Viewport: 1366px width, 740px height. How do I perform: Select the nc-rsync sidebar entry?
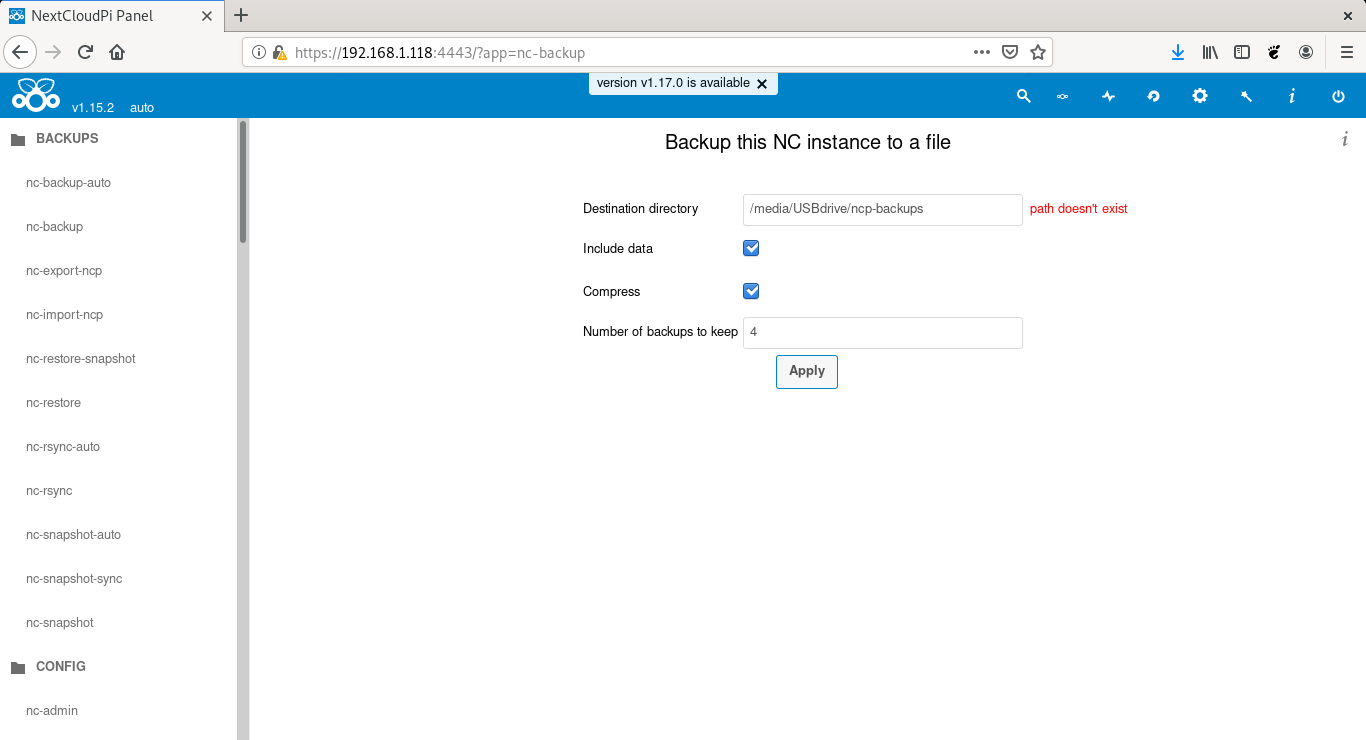point(49,491)
